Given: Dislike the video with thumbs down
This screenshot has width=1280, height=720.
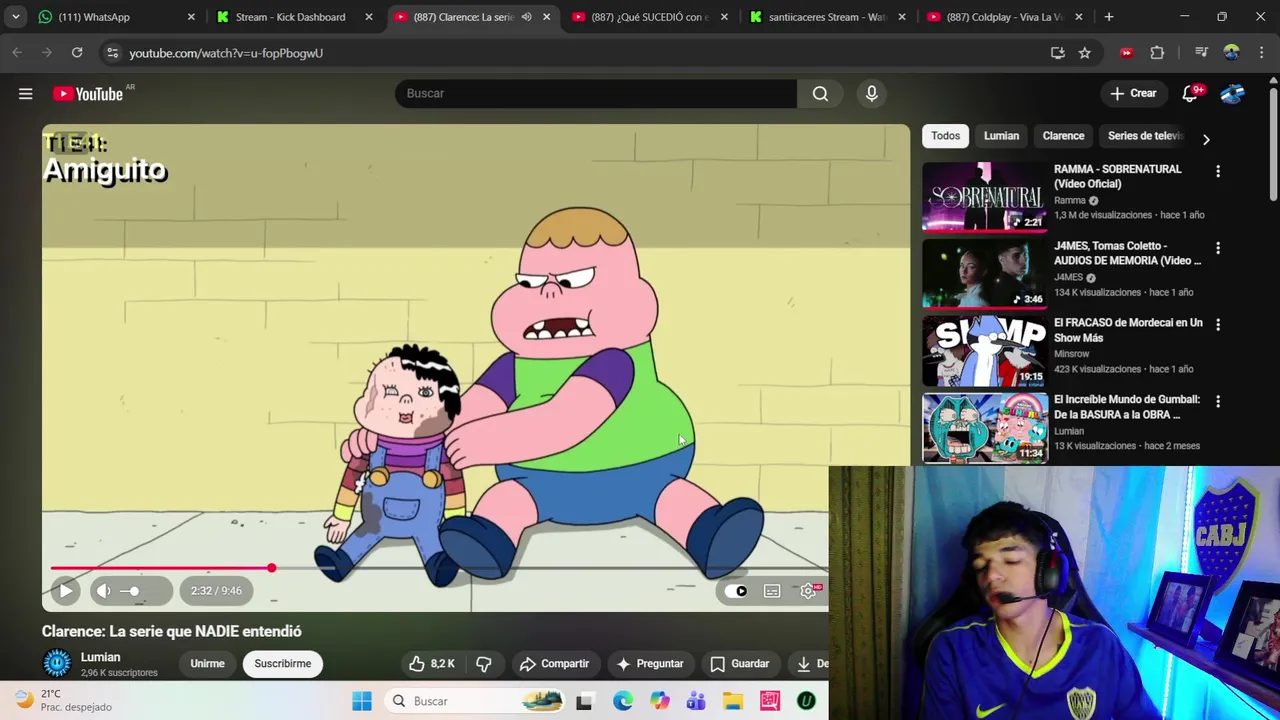Looking at the screenshot, I should click(x=484, y=663).
